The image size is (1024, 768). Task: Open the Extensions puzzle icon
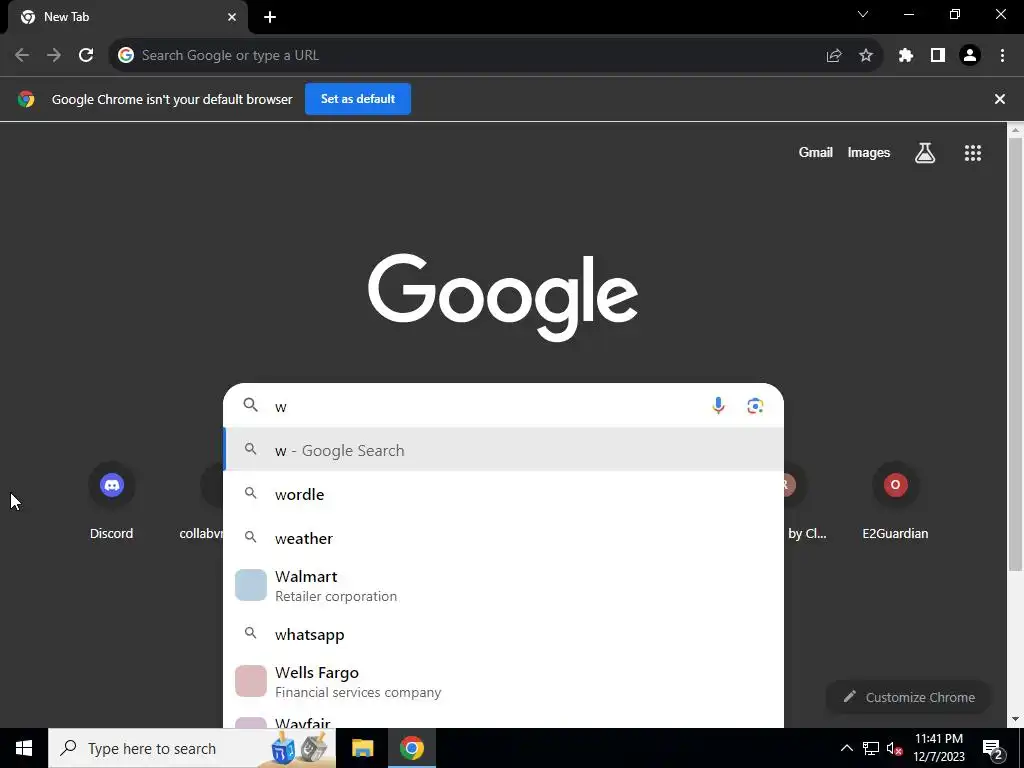[906, 56]
